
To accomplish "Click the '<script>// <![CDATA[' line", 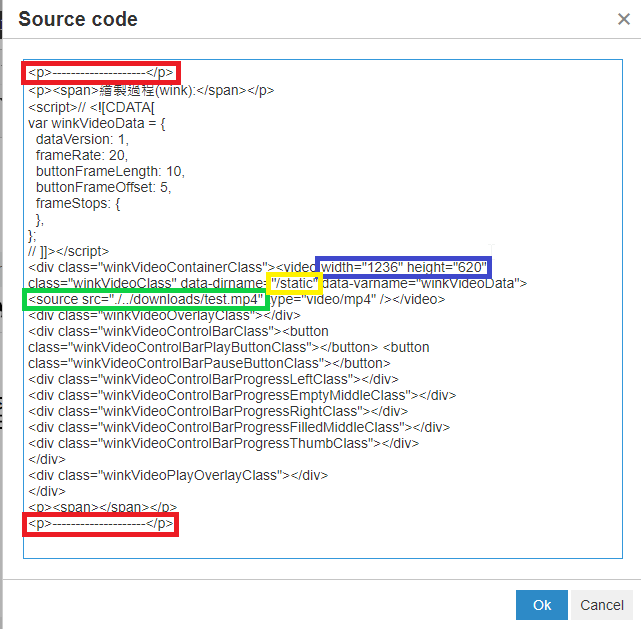I will click(x=91, y=107).
